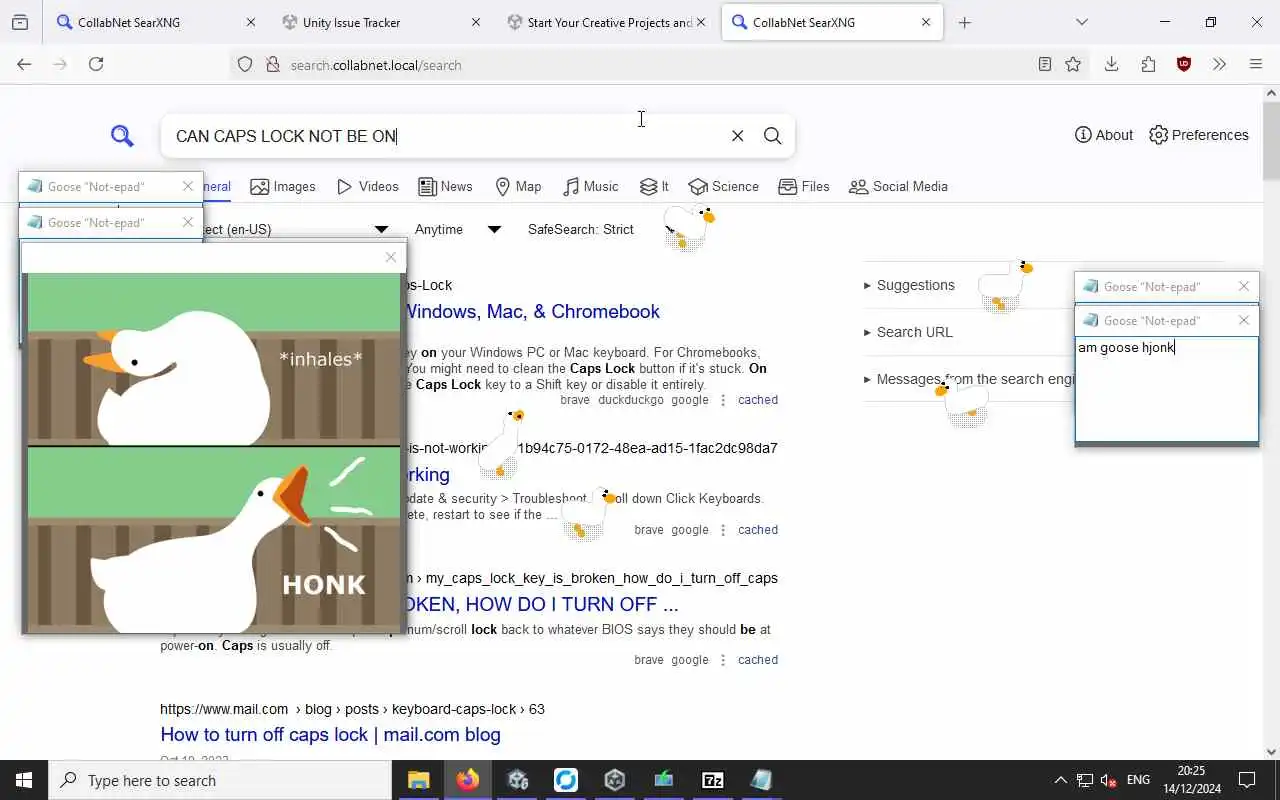1280x800 pixels.
Task: Open site permissions lock icon
Action: [x=272, y=64]
